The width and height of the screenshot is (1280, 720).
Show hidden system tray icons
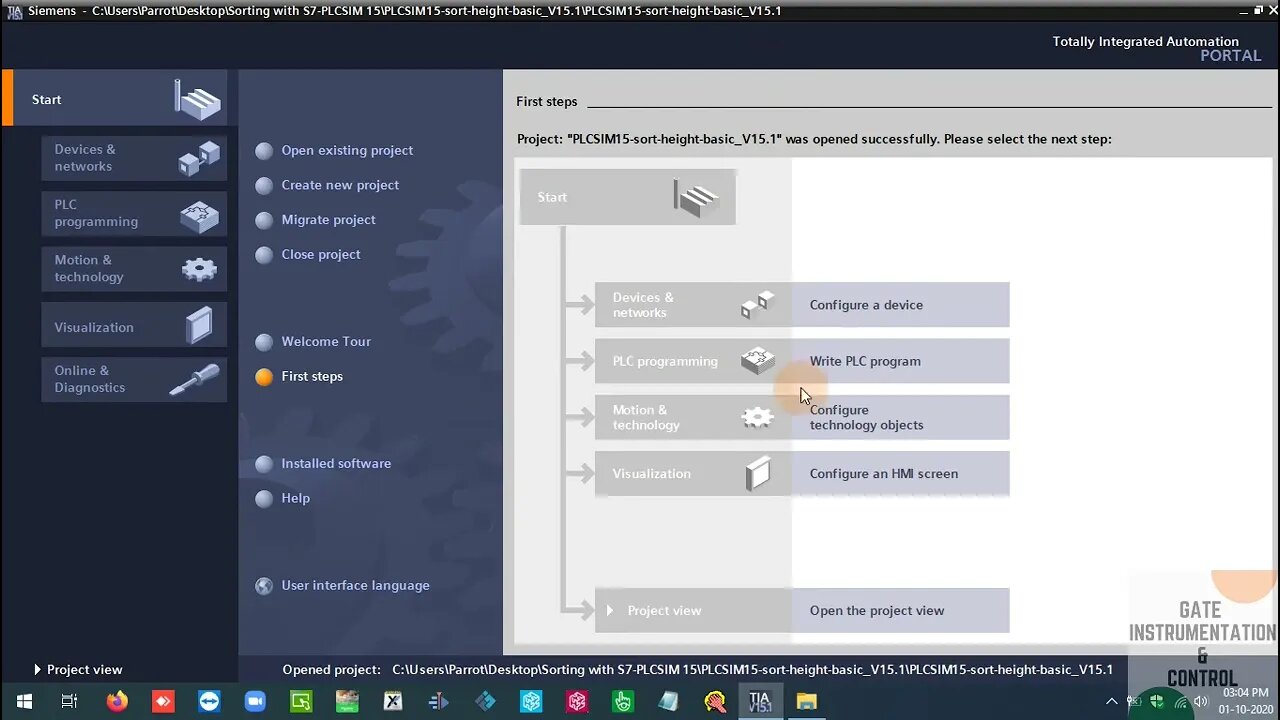pos(1111,702)
